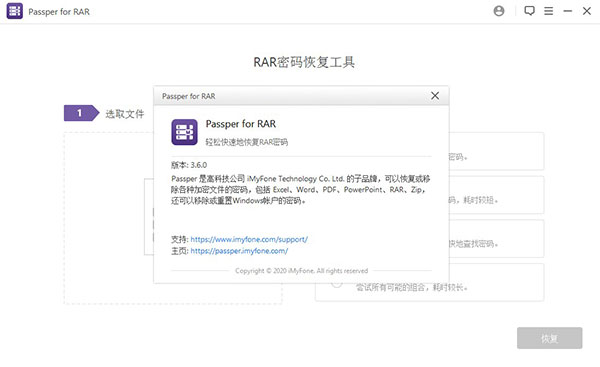This screenshot has width=600, height=367.
Task: Minimize the Passper for RAR window
Action: [567, 11]
